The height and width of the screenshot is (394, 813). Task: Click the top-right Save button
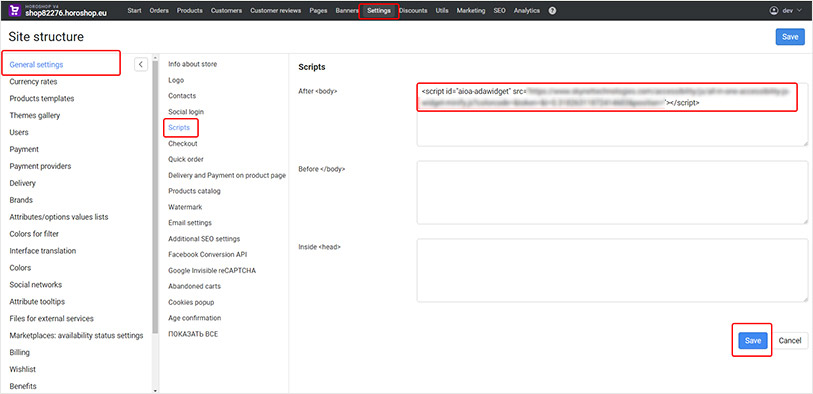pyautogui.click(x=790, y=37)
